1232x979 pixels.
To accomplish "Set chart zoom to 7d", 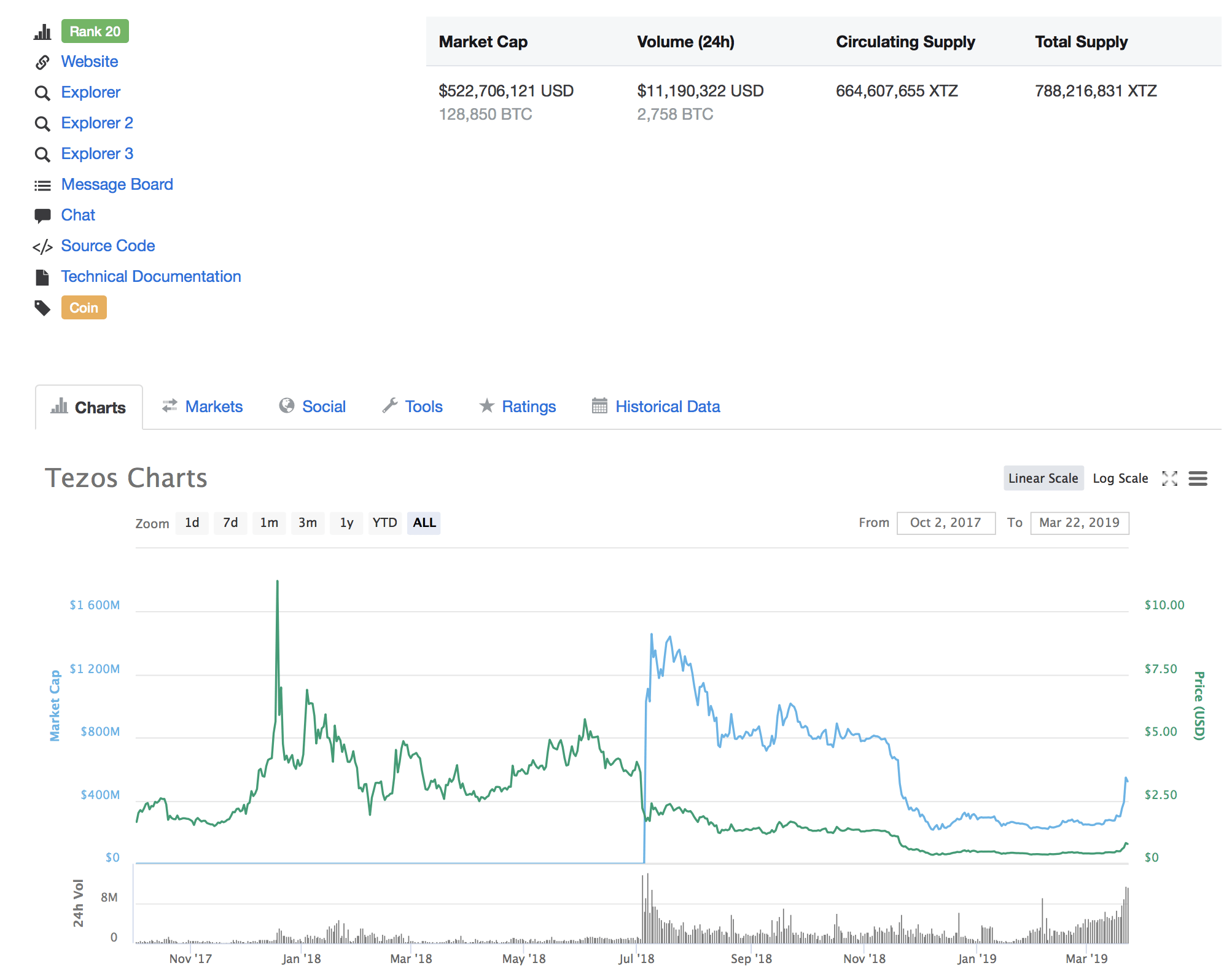I will 230,523.
